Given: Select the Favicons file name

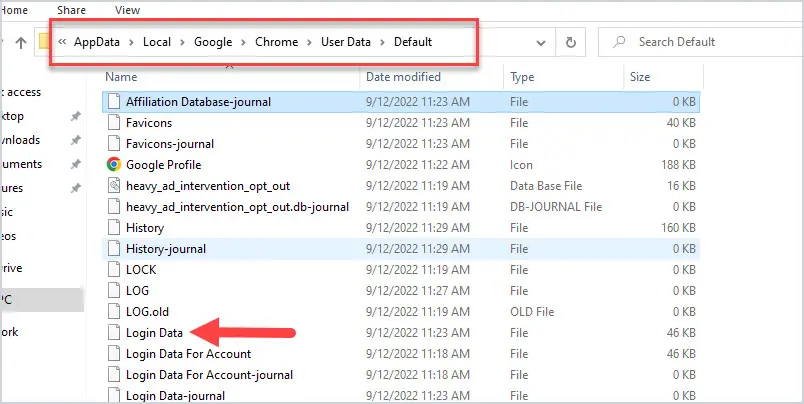Looking at the screenshot, I should (x=149, y=123).
